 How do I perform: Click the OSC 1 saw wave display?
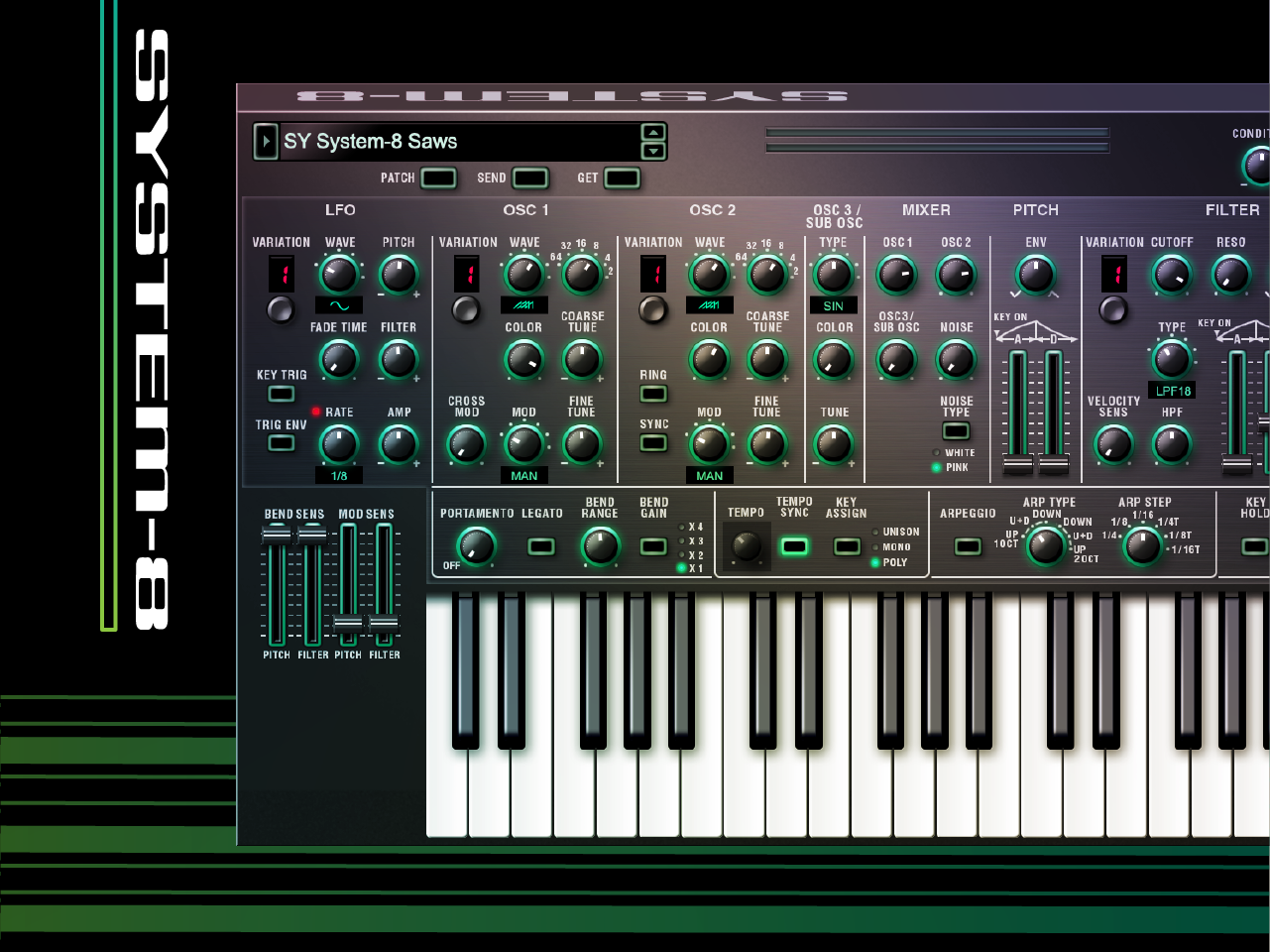tap(522, 305)
